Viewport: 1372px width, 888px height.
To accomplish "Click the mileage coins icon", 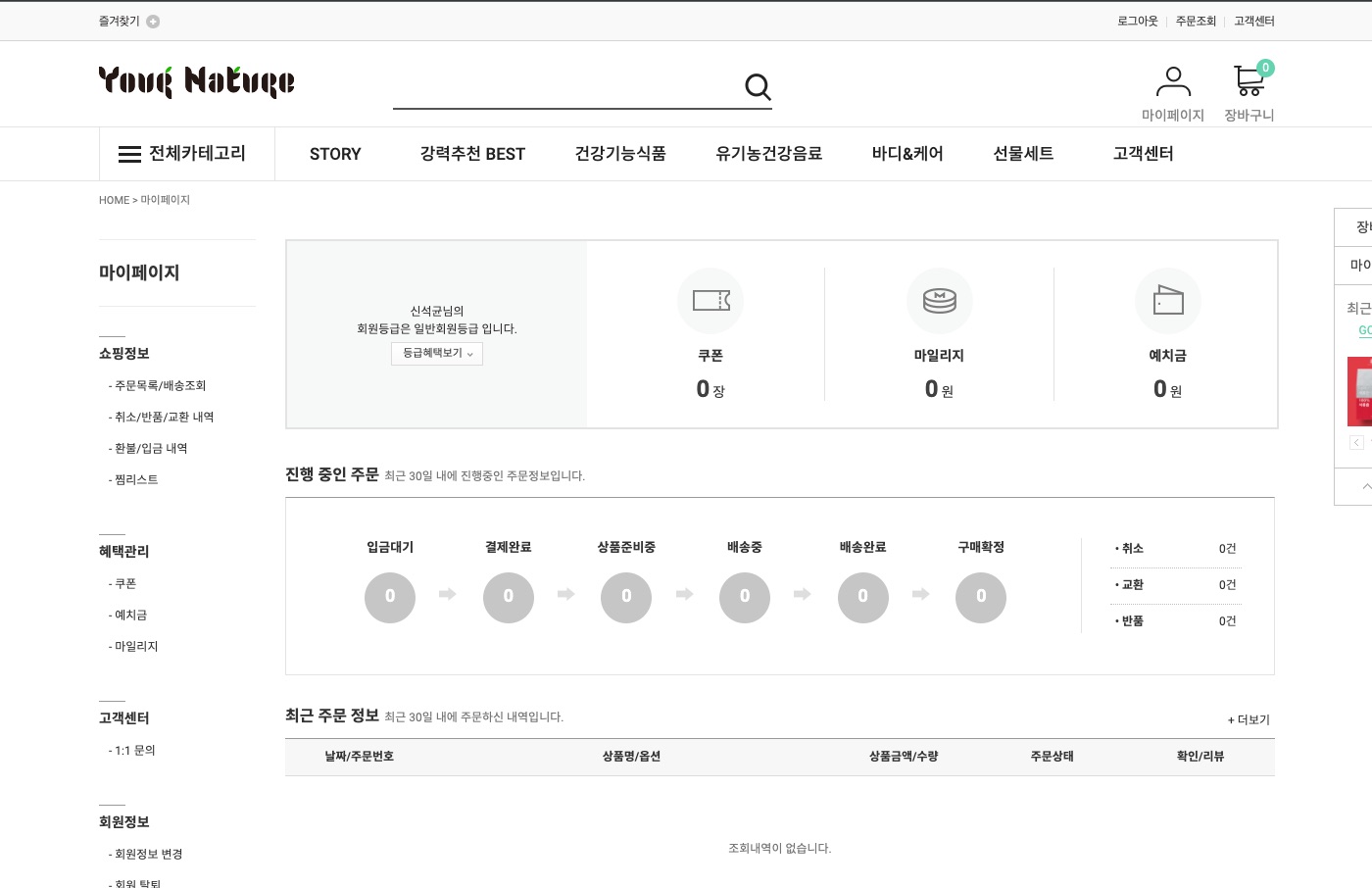I will click(939, 300).
